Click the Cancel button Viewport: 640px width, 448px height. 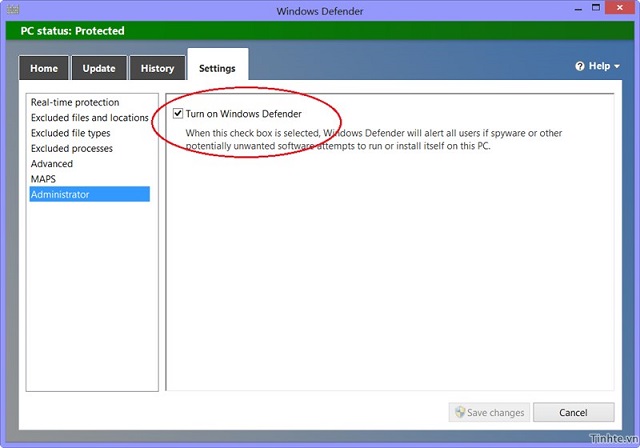click(x=573, y=413)
